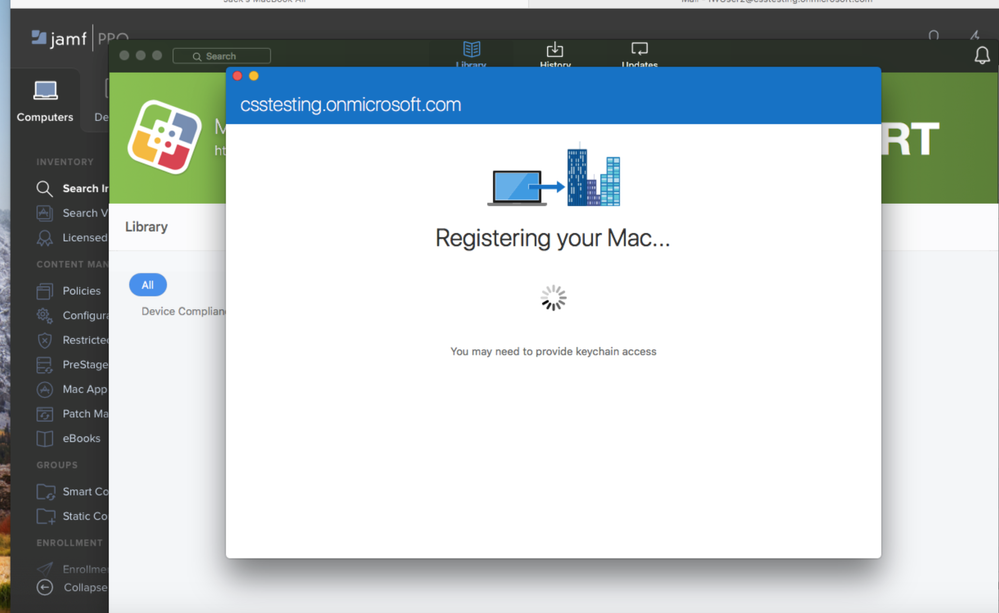Image resolution: width=999 pixels, height=613 pixels.
Task: Click the GROUPS section header in Jamf
Action: coord(57,465)
